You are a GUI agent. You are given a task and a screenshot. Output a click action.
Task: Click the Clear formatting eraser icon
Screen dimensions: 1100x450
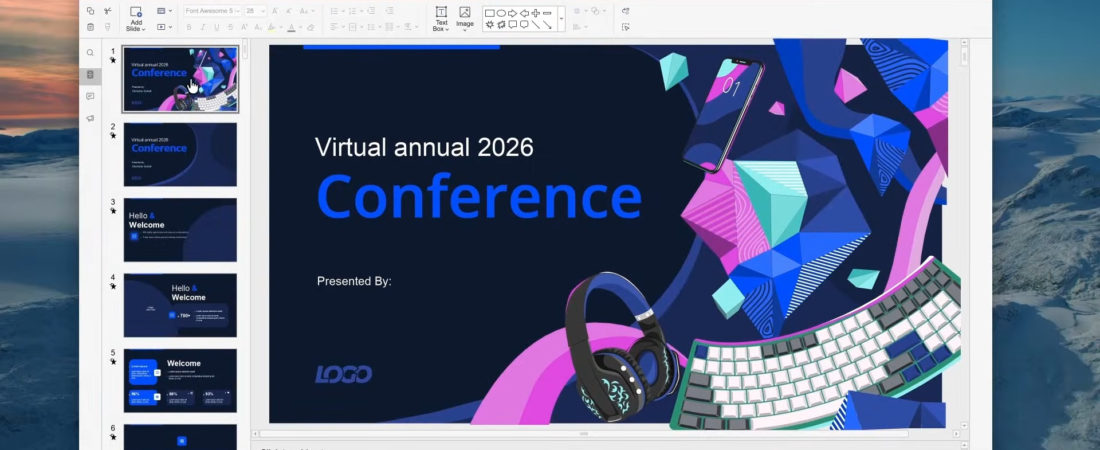coord(311,27)
